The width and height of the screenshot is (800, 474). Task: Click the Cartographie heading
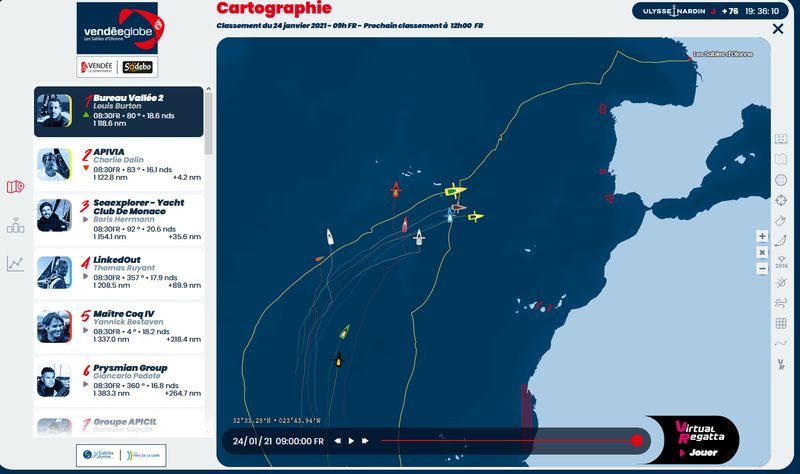pyautogui.click(x=274, y=8)
